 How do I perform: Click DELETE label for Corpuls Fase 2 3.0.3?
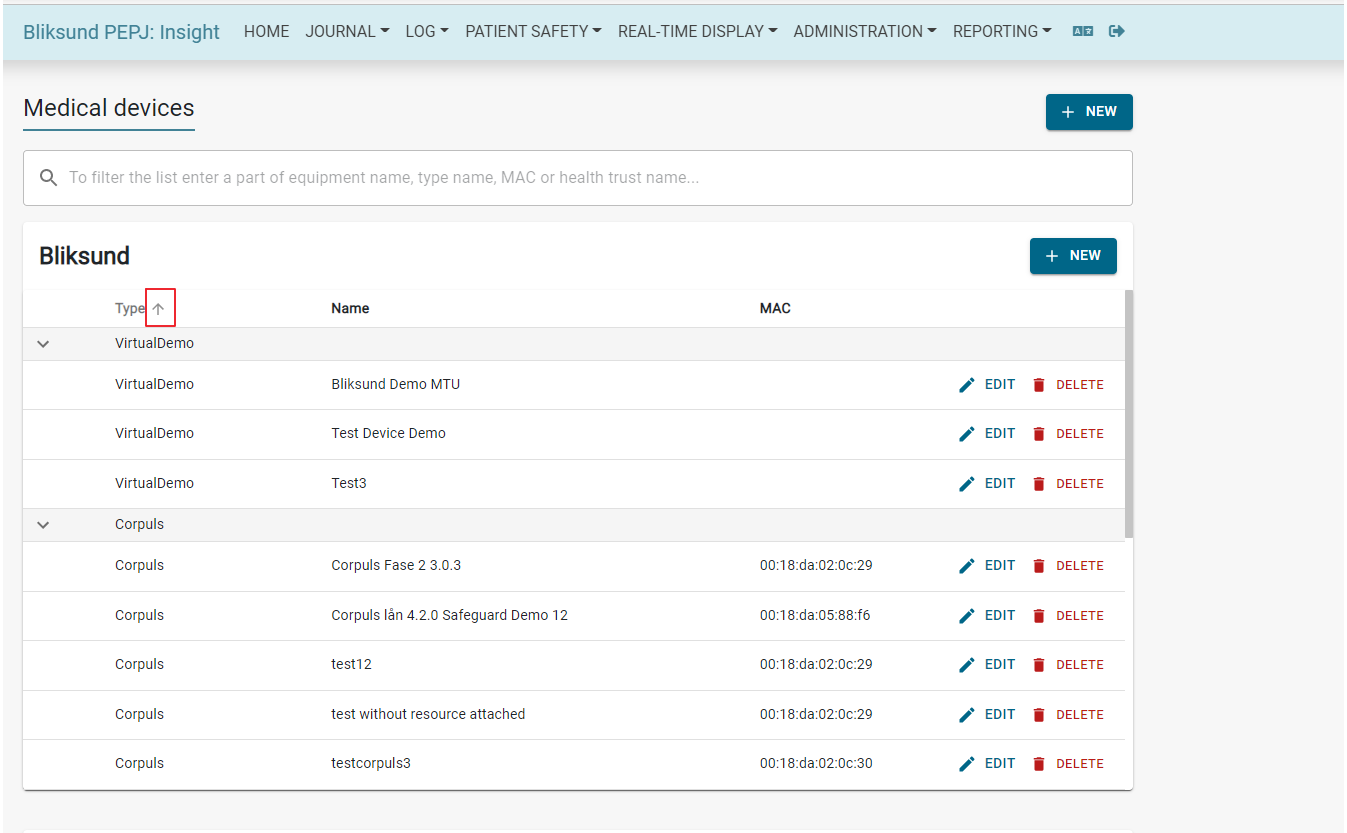click(1080, 566)
